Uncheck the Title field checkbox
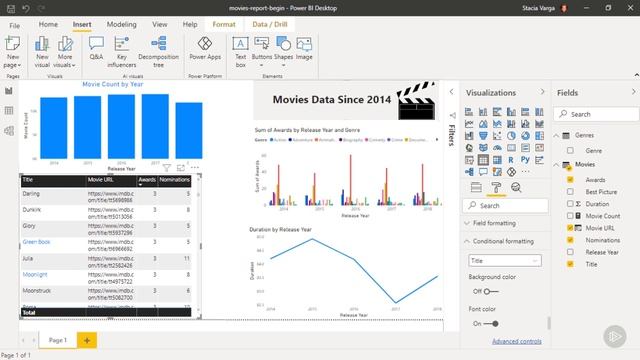Viewport: 640px width, 360px height. (x=570, y=264)
